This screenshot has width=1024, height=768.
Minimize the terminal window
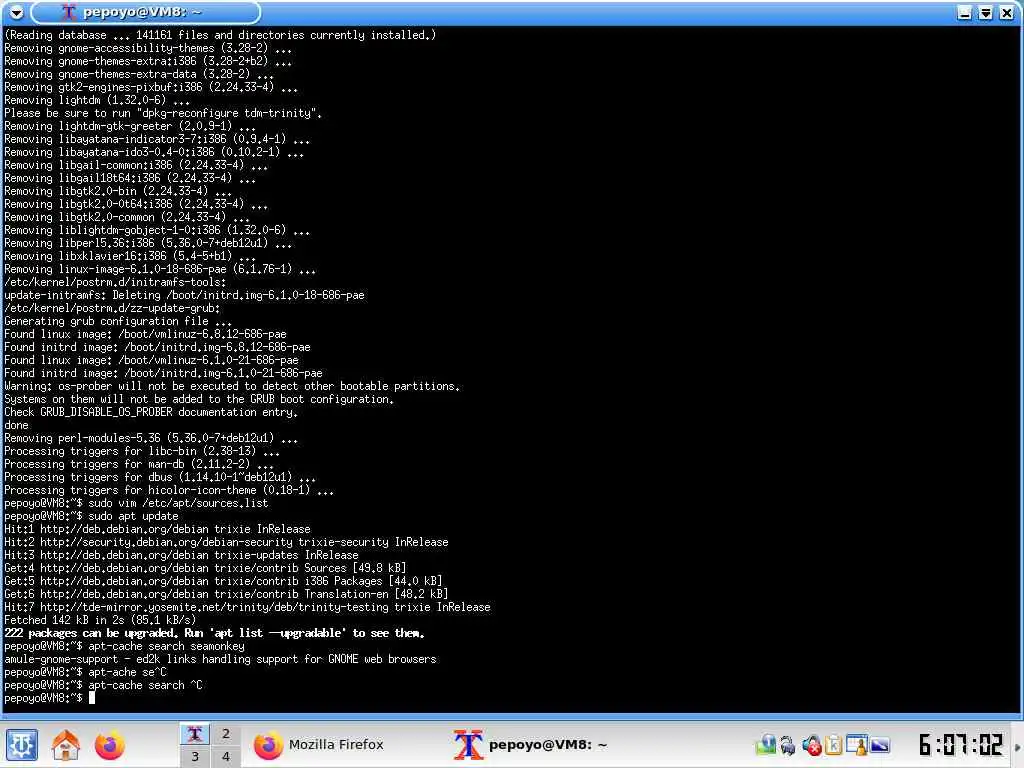click(965, 12)
